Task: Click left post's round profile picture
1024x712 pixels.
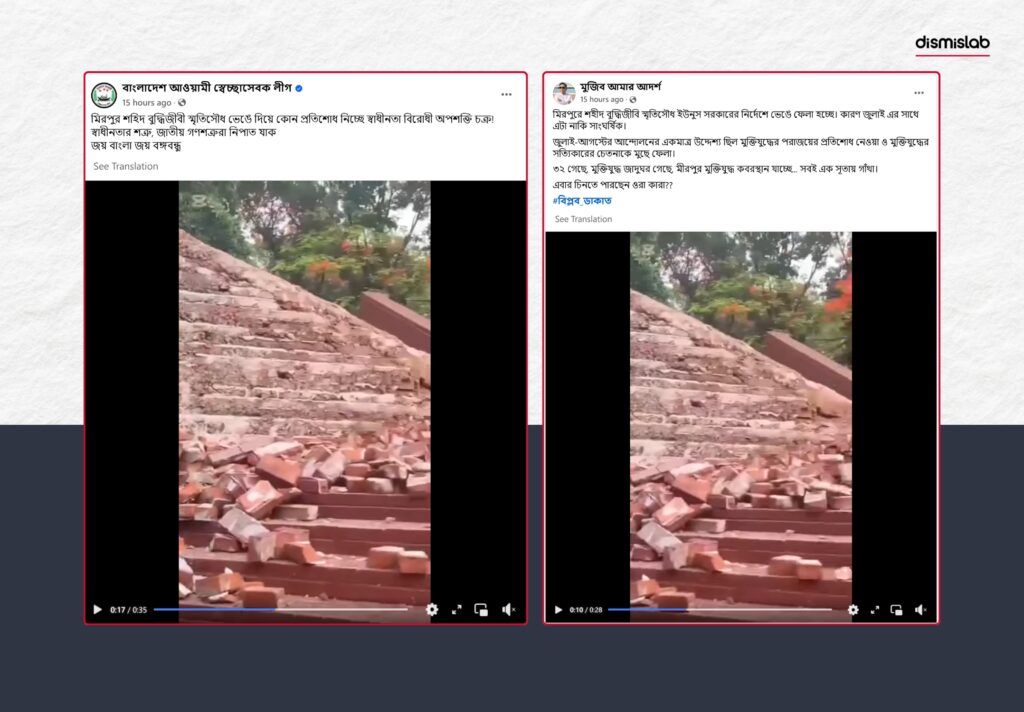Action: point(104,95)
